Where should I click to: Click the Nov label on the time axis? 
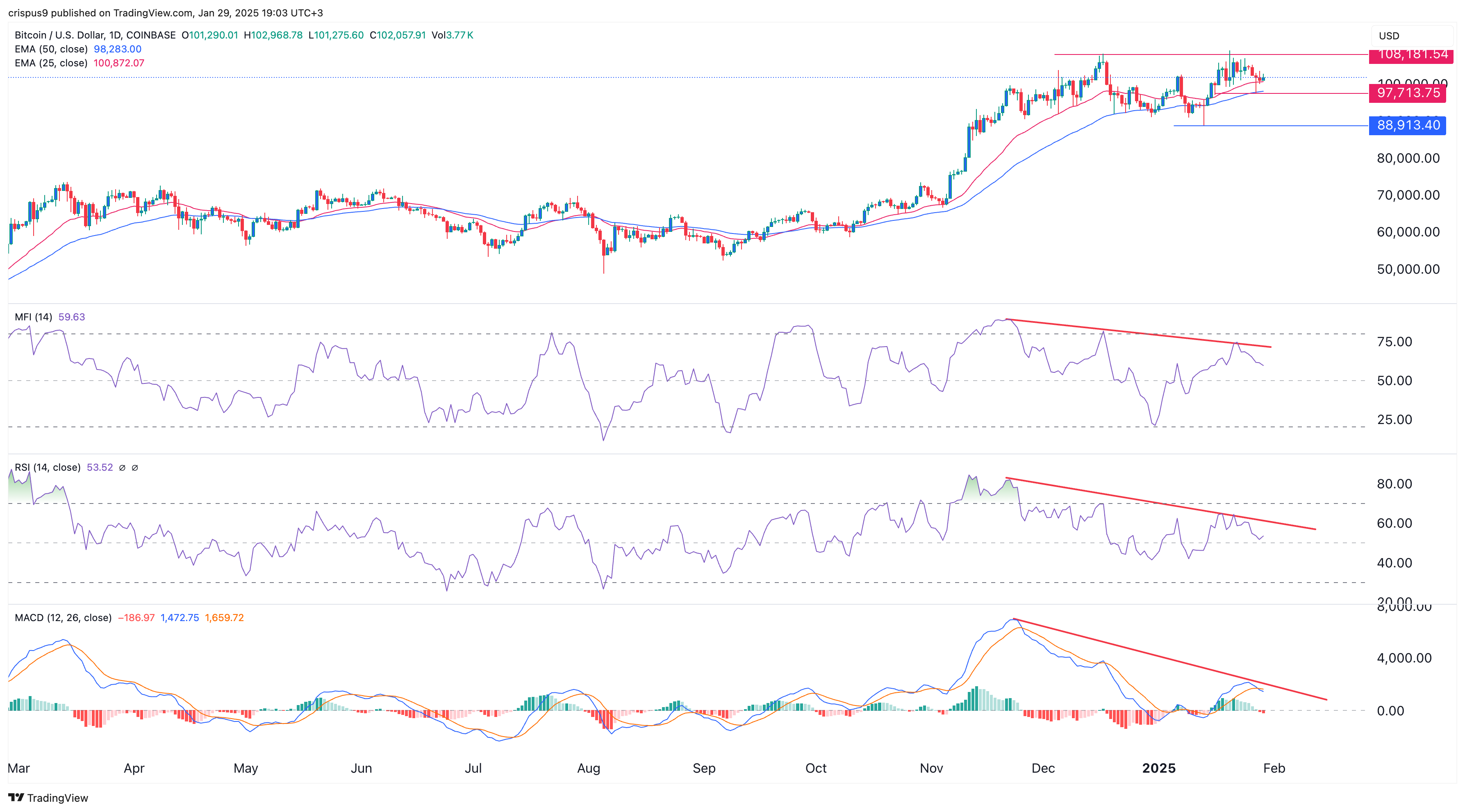pos(932,768)
